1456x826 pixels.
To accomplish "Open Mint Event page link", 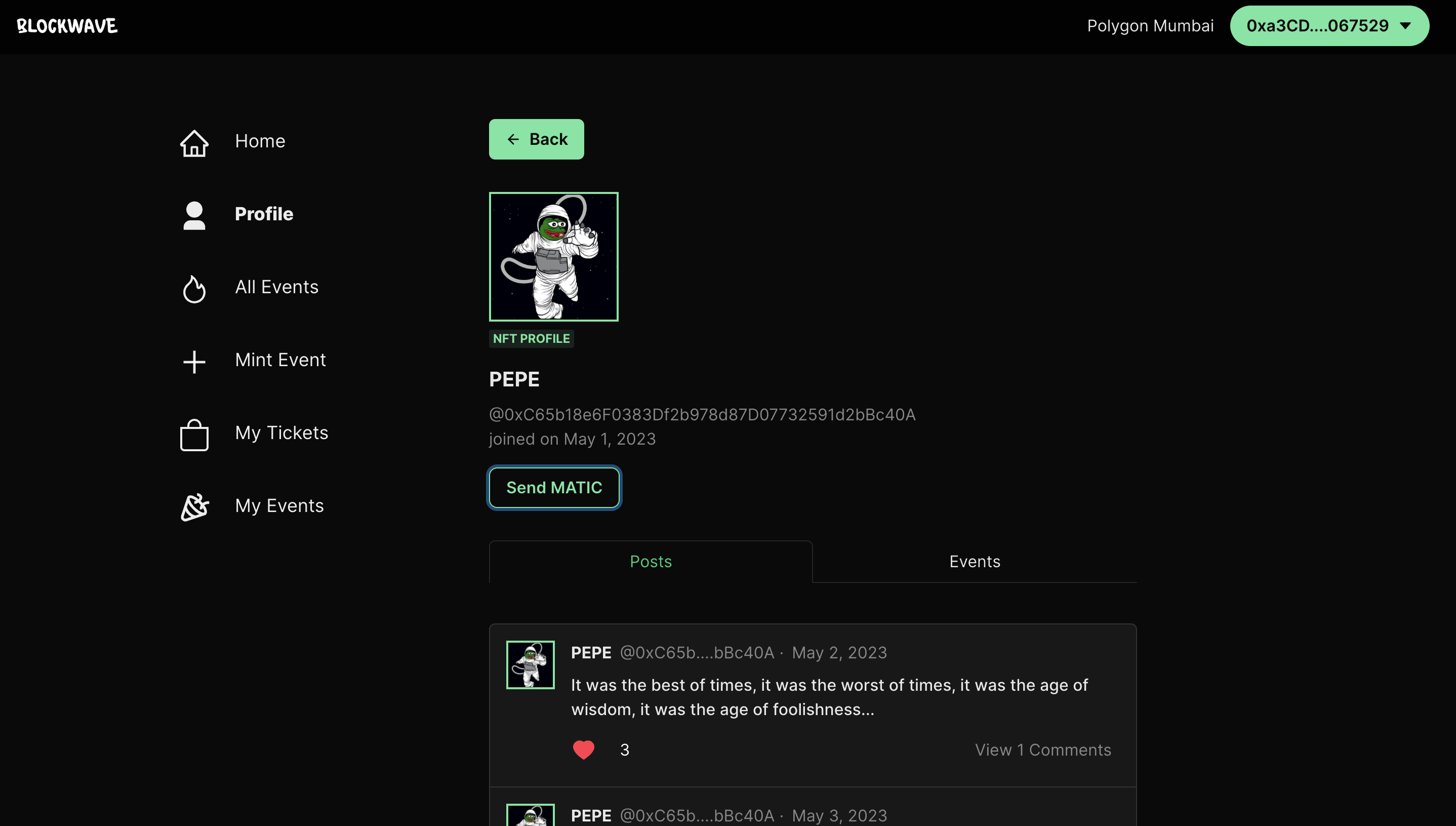I will (x=280, y=360).
